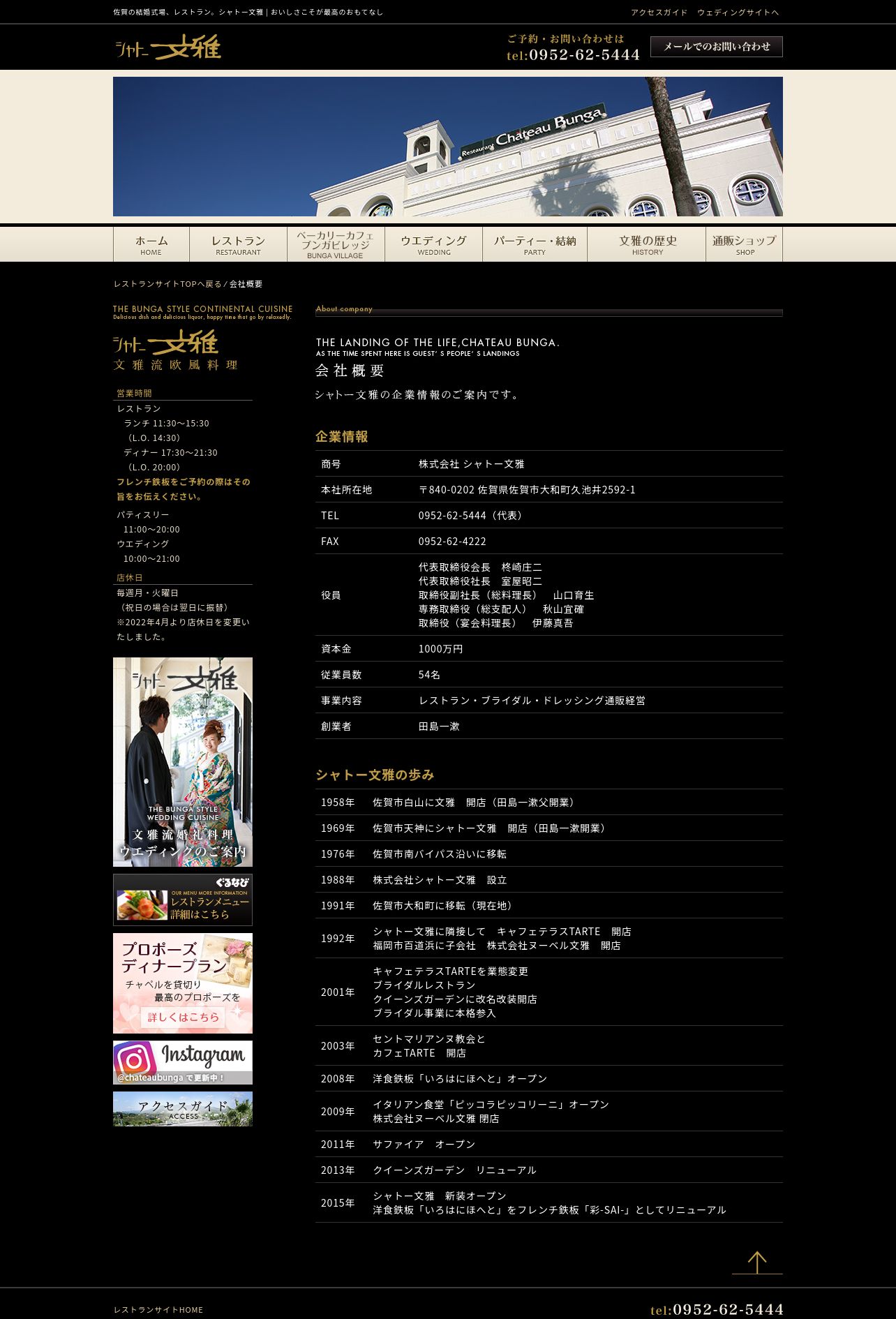Click ランチ 11:30〜15:30 hours text

click(x=166, y=424)
